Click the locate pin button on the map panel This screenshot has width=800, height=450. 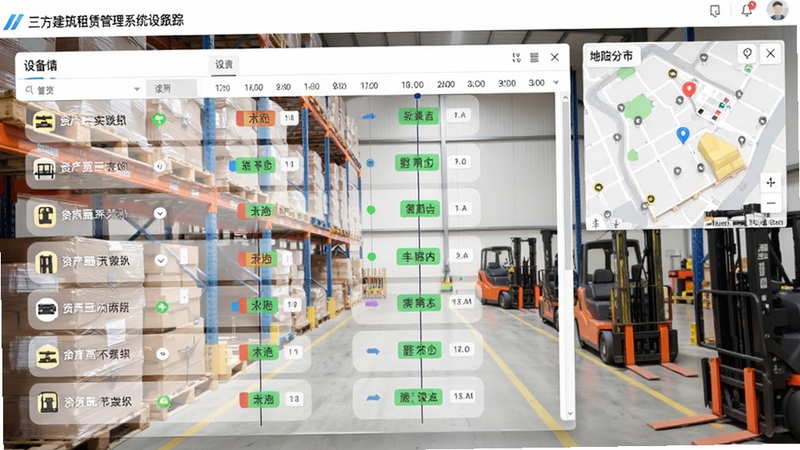click(x=747, y=53)
